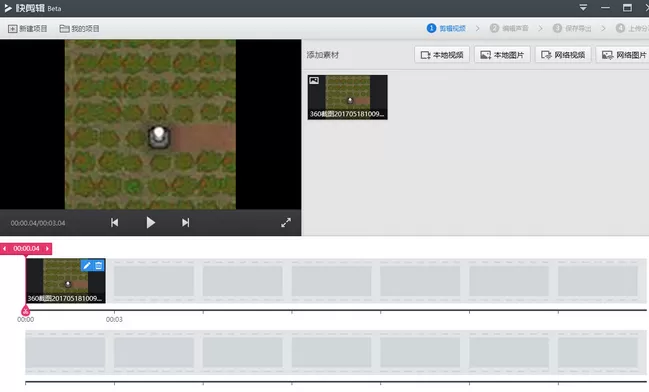Viewport: 649px width, 392px height.
Task: Step playhead time forward with right arrow
Action: (x=47, y=248)
